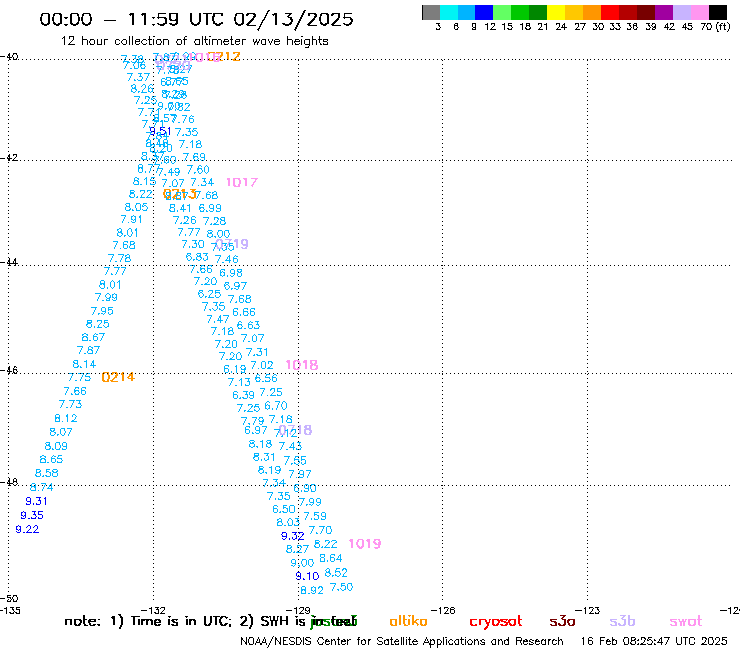Click the wave height value 8.74
Screen dimensions: 740x650
pos(42,488)
